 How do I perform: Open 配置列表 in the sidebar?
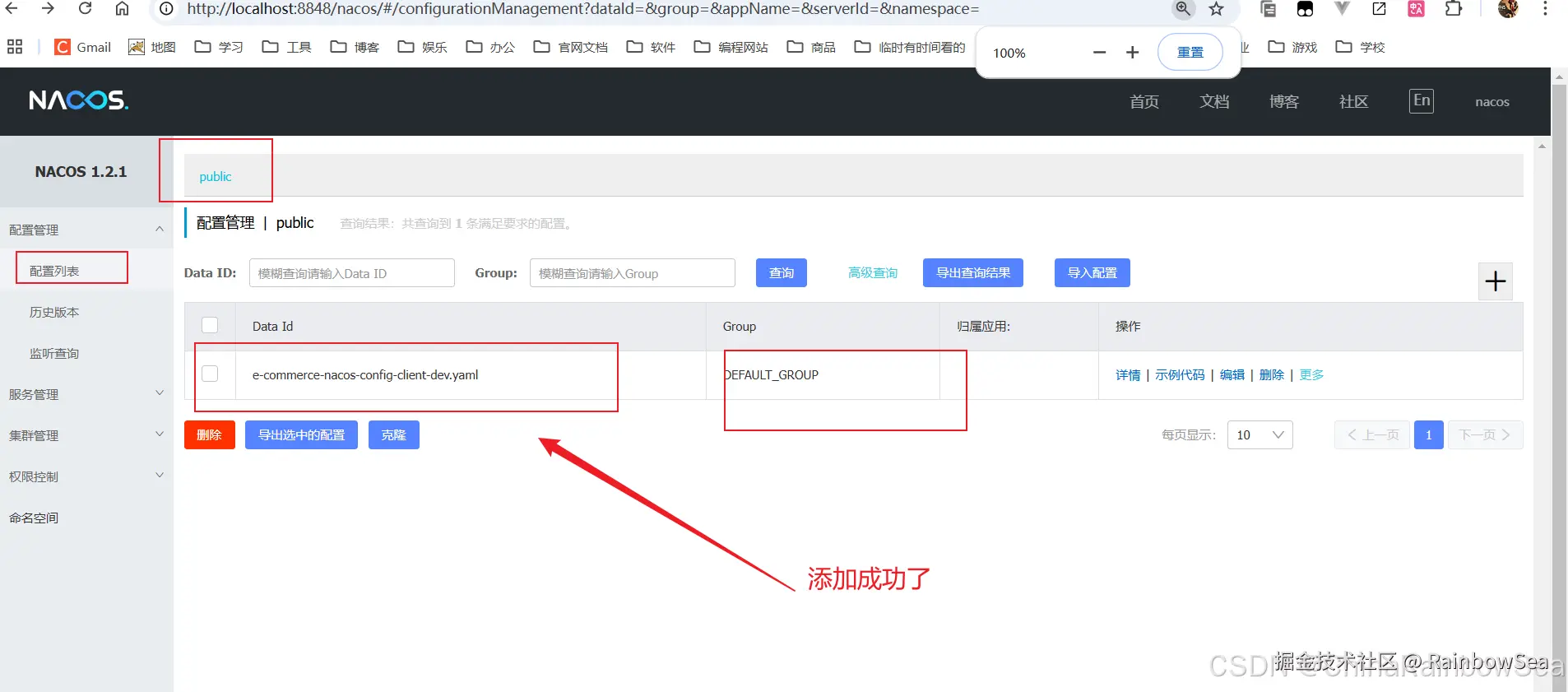click(54, 271)
